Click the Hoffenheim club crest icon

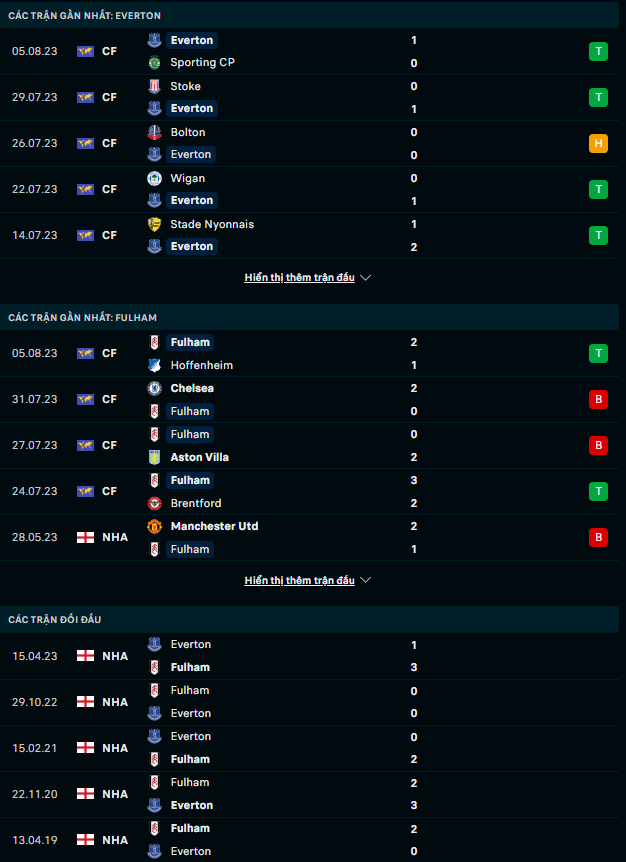(x=154, y=365)
